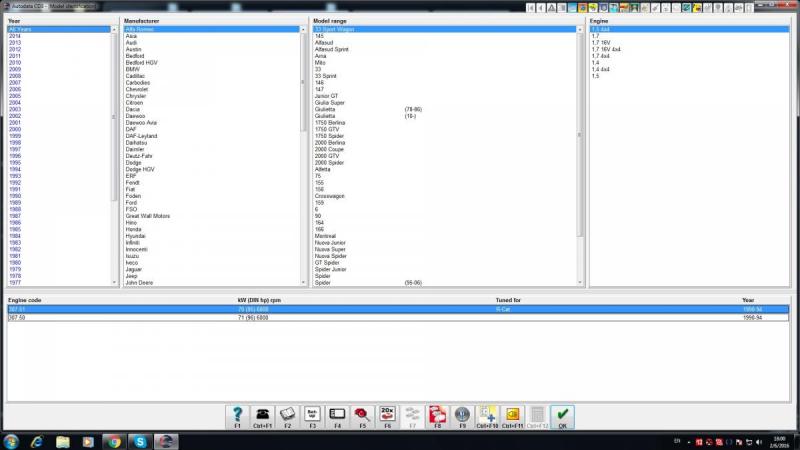Select Citroen in Manufacturer list
Viewport: 800px width, 450px height.
click(x=134, y=103)
